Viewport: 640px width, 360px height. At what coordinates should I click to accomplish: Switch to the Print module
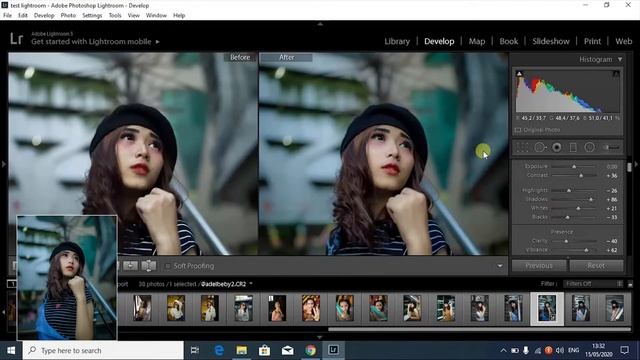click(592, 41)
